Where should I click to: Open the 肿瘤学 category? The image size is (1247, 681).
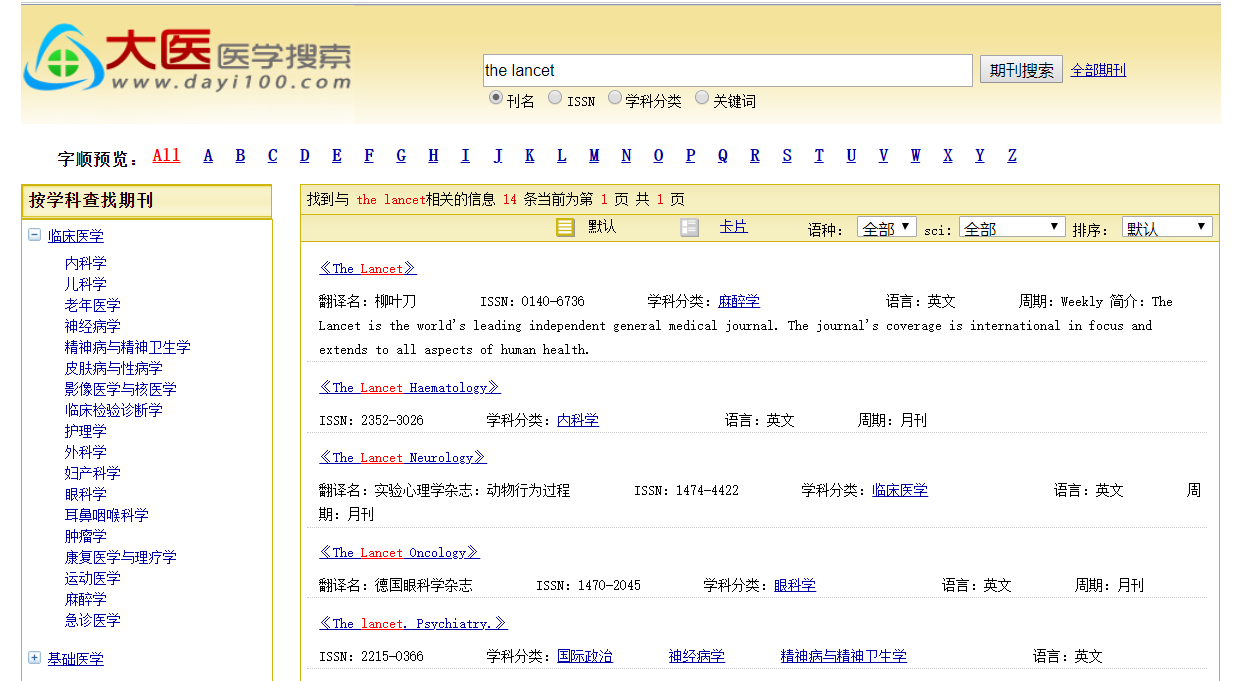[86, 536]
